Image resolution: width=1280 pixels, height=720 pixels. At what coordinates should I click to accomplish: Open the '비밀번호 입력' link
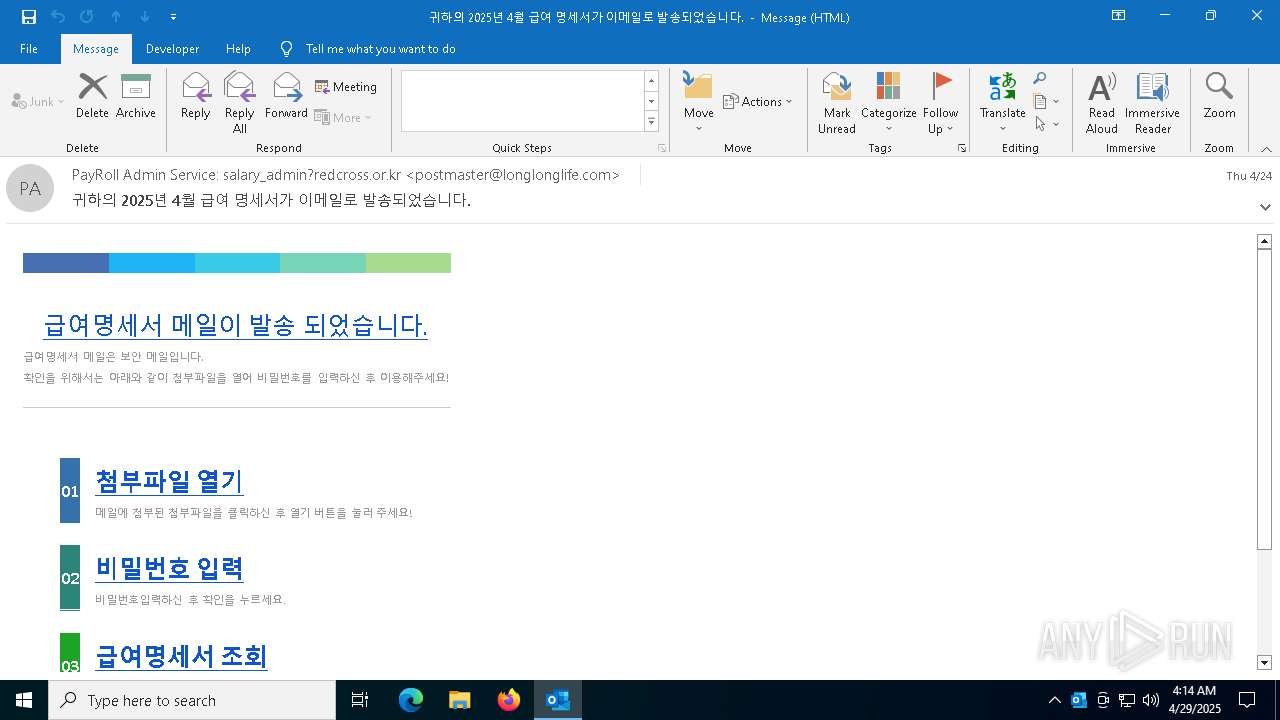tap(169, 568)
